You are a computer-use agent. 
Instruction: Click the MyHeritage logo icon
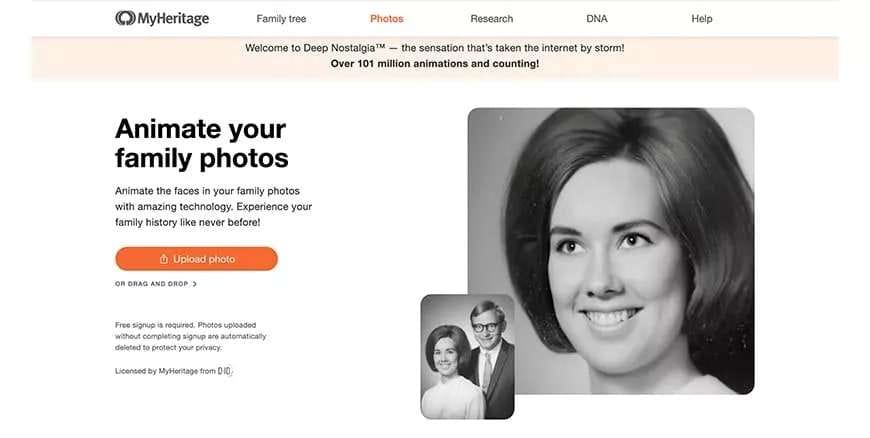click(x=125, y=18)
